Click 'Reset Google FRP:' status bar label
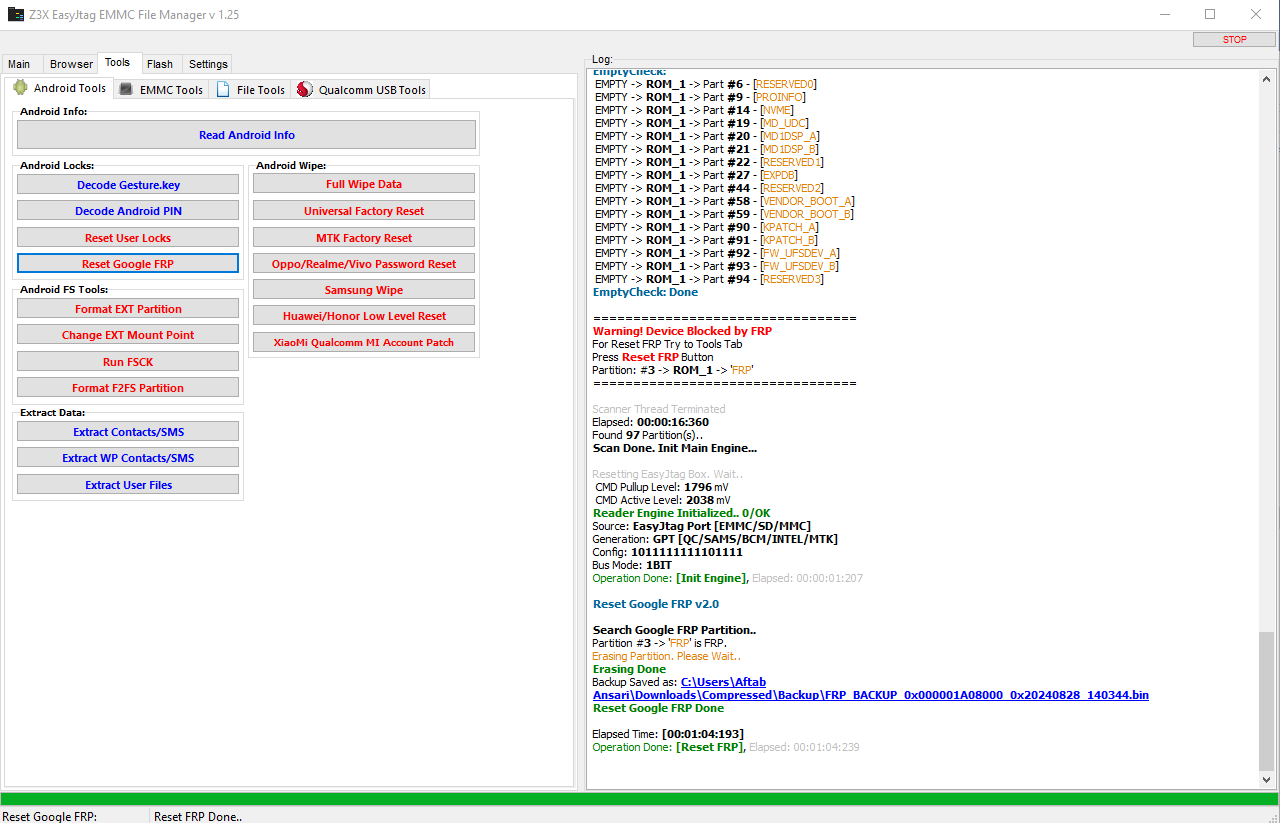The height and width of the screenshot is (823, 1280). pyautogui.click(x=50, y=817)
